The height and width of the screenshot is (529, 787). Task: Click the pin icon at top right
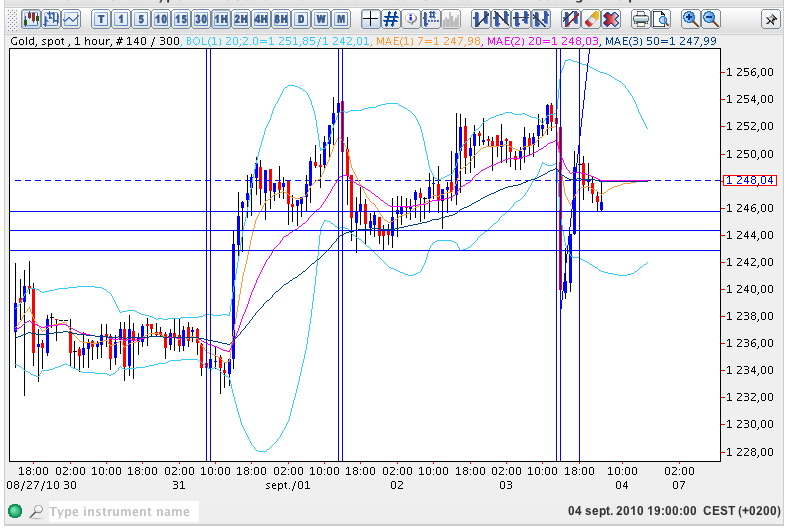click(x=771, y=19)
